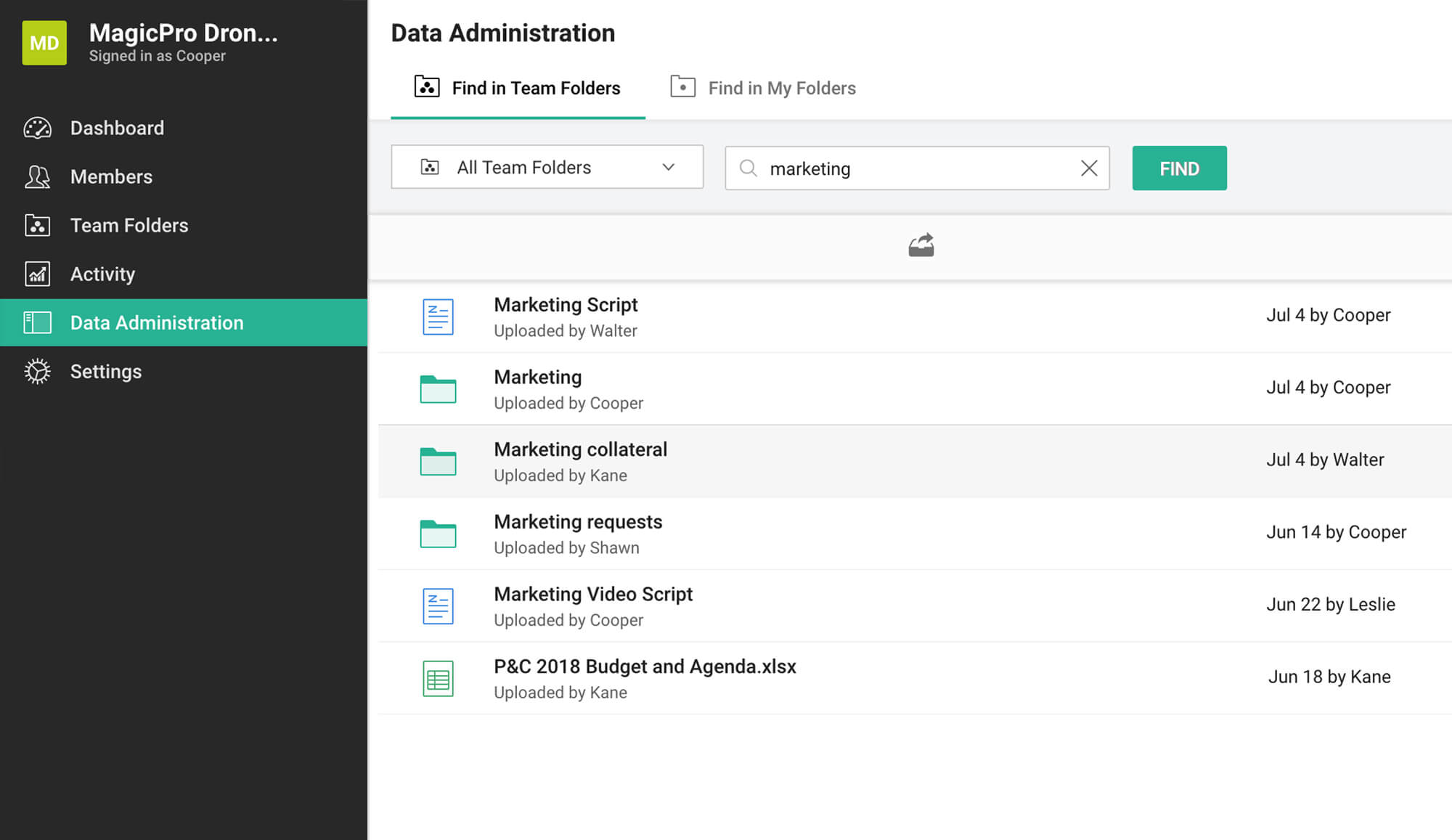
Task: Click the Marketing Video Script document icon
Action: (438, 605)
